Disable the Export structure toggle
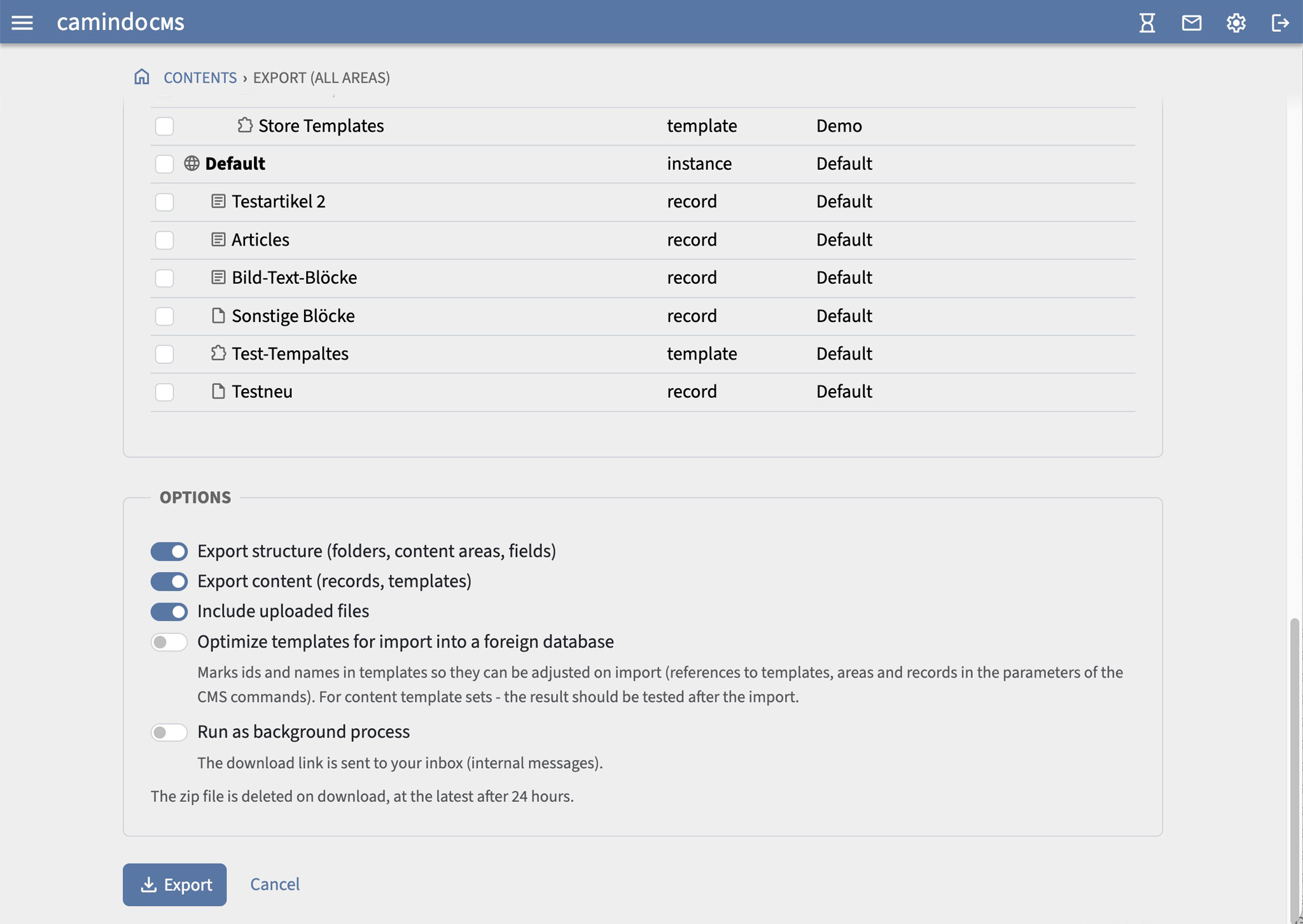This screenshot has width=1303, height=924. pos(169,551)
